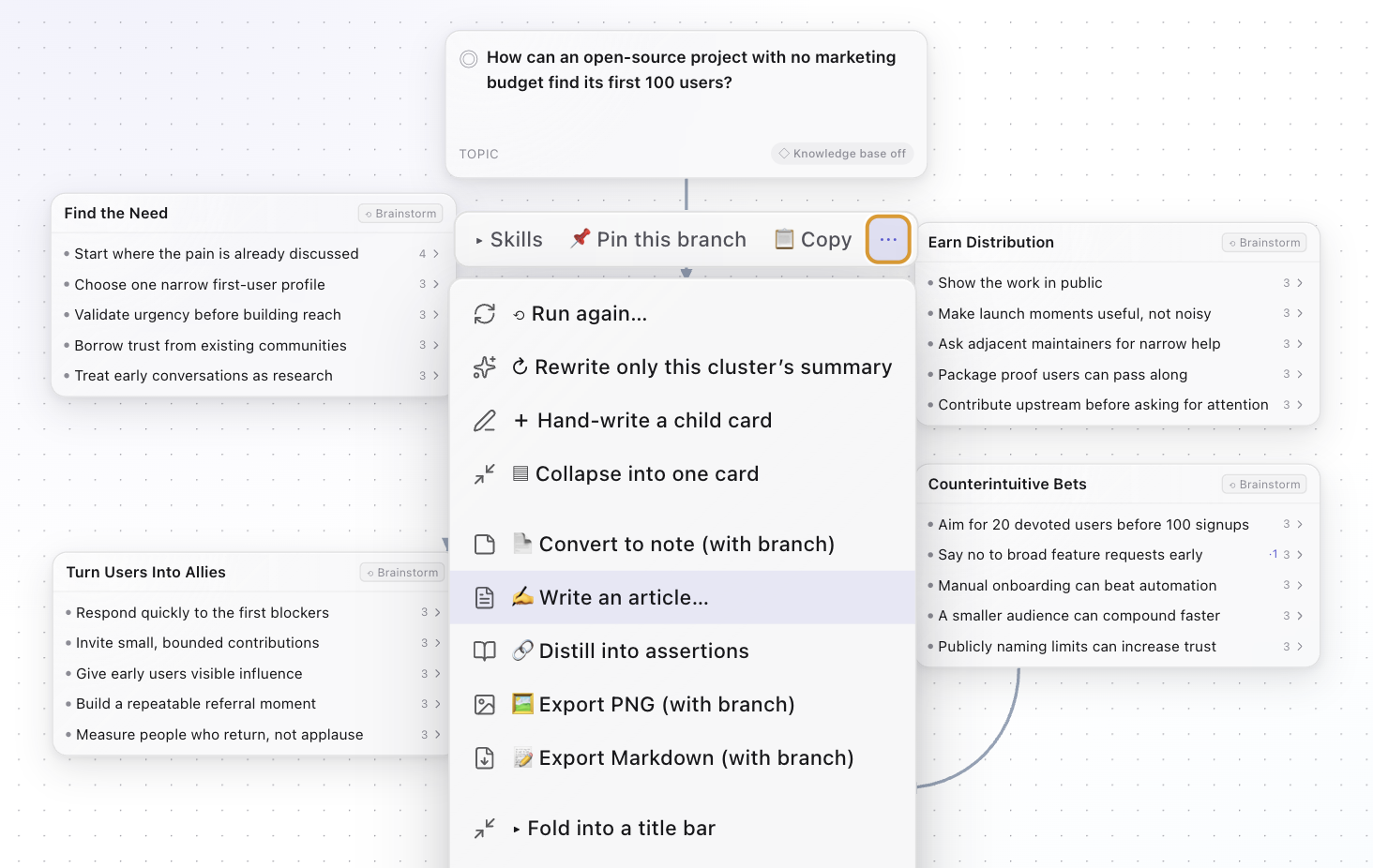This screenshot has height=868, width=1373.
Task: Click 'Invite small, bounded contributions'
Action: coord(198,643)
